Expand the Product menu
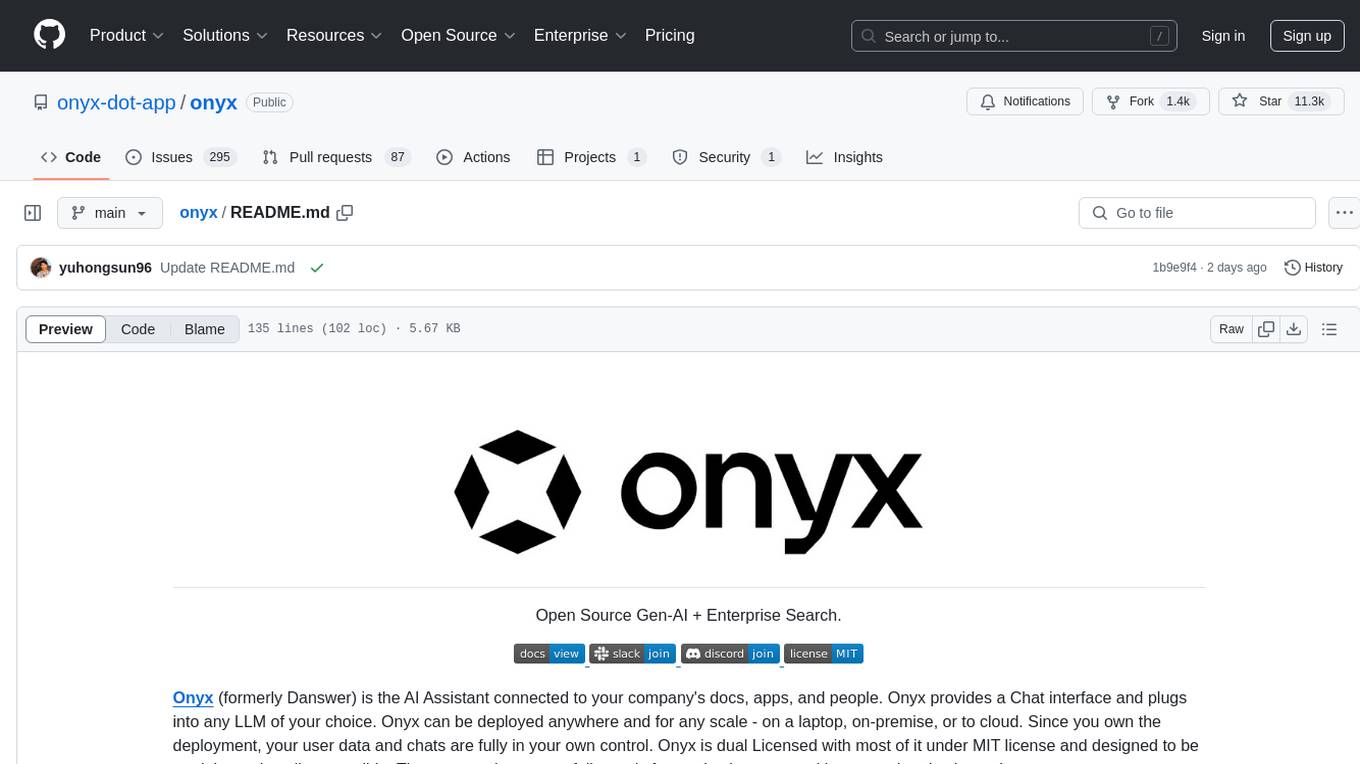Image resolution: width=1360 pixels, height=764 pixels. pos(127,35)
